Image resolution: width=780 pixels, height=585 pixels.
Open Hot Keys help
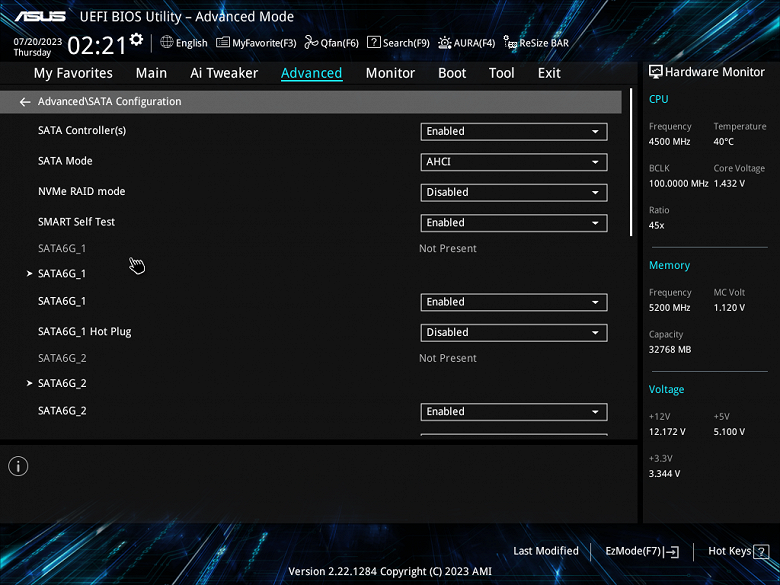738,551
